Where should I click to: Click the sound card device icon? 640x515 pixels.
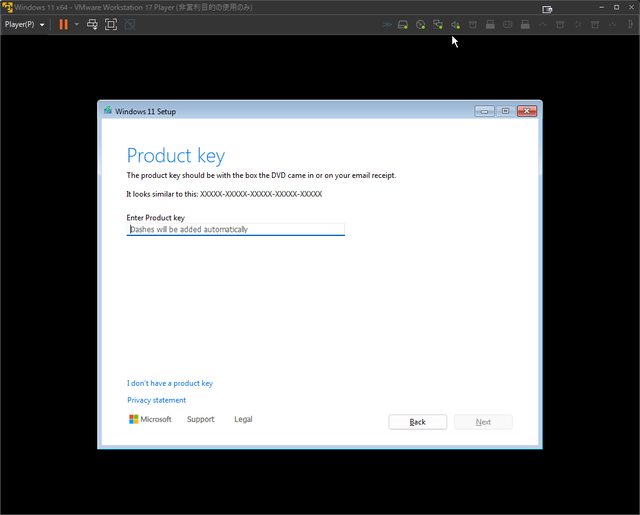pyautogui.click(x=455, y=24)
